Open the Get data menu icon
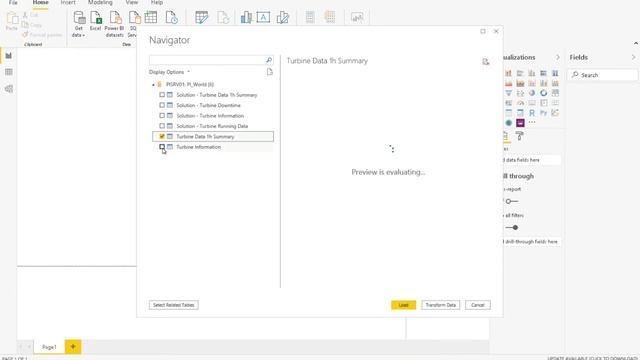 point(79,18)
